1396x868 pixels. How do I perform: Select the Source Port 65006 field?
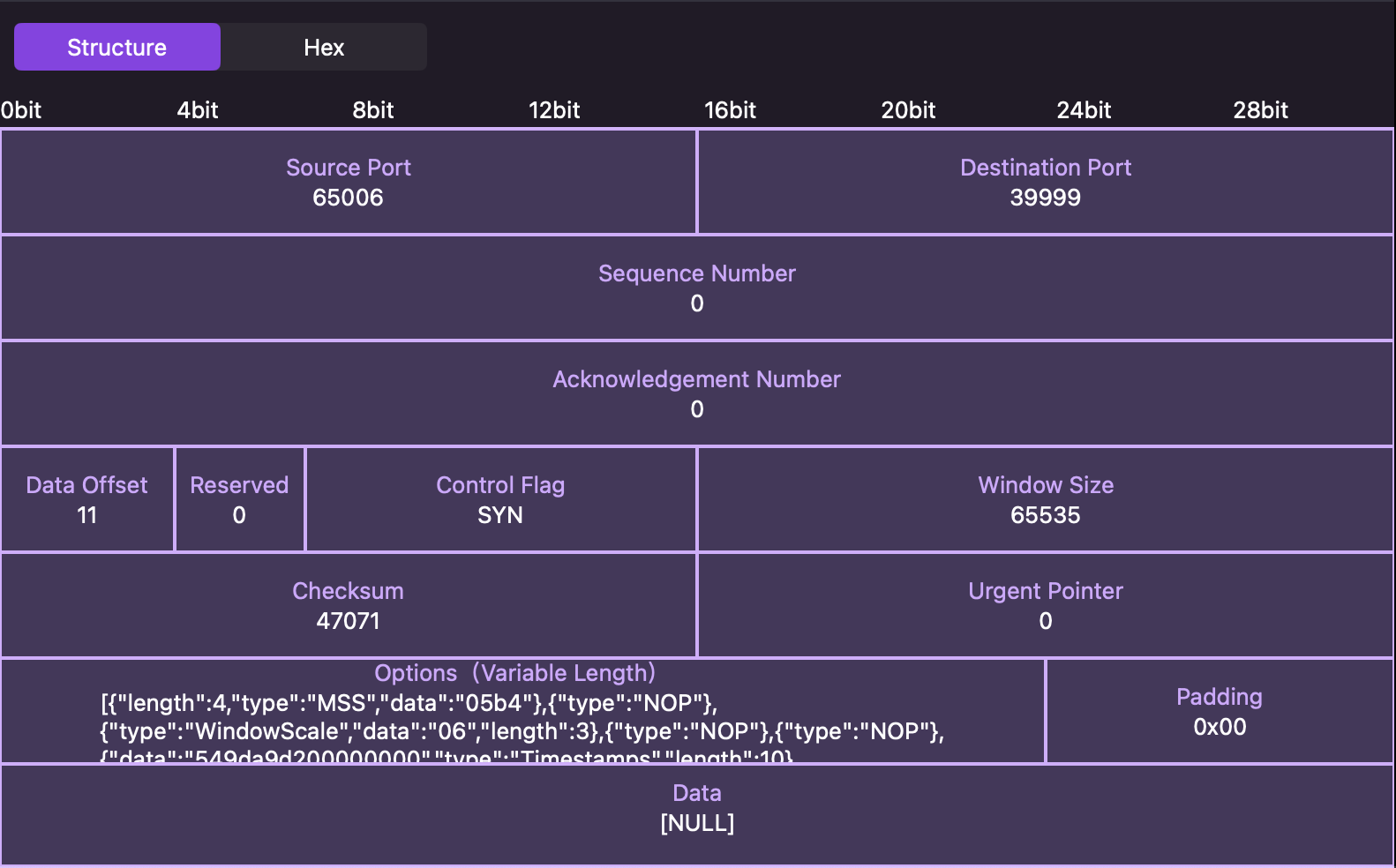[x=349, y=182]
